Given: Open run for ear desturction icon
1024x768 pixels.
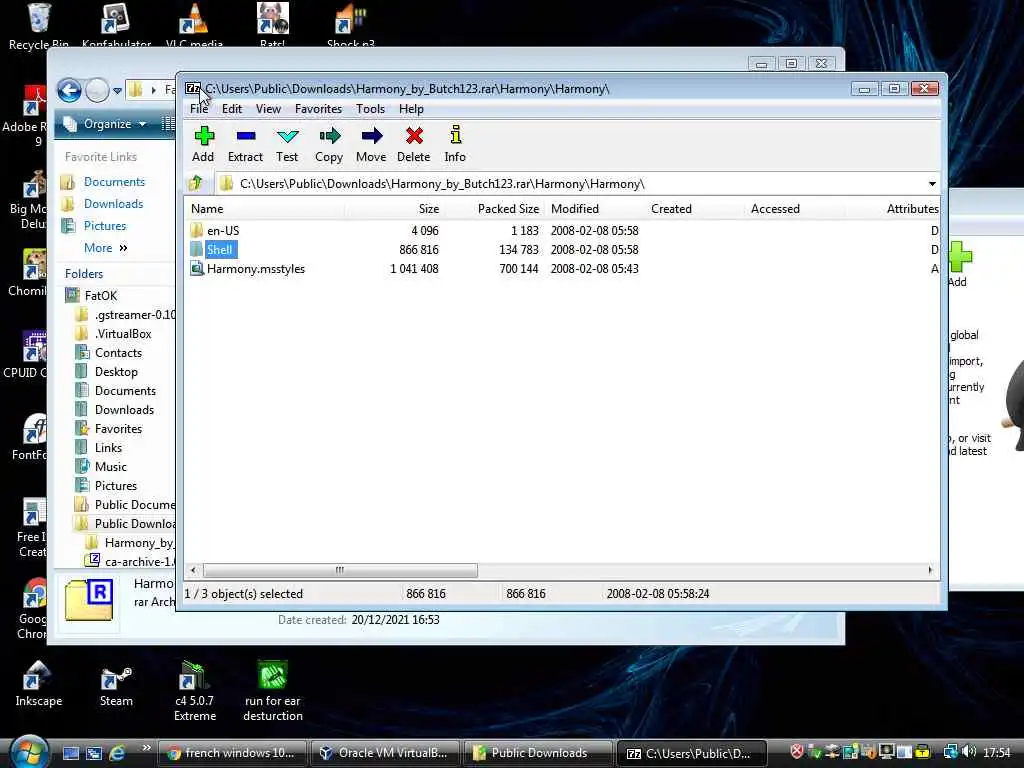Looking at the screenshot, I should [x=273, y=691].
